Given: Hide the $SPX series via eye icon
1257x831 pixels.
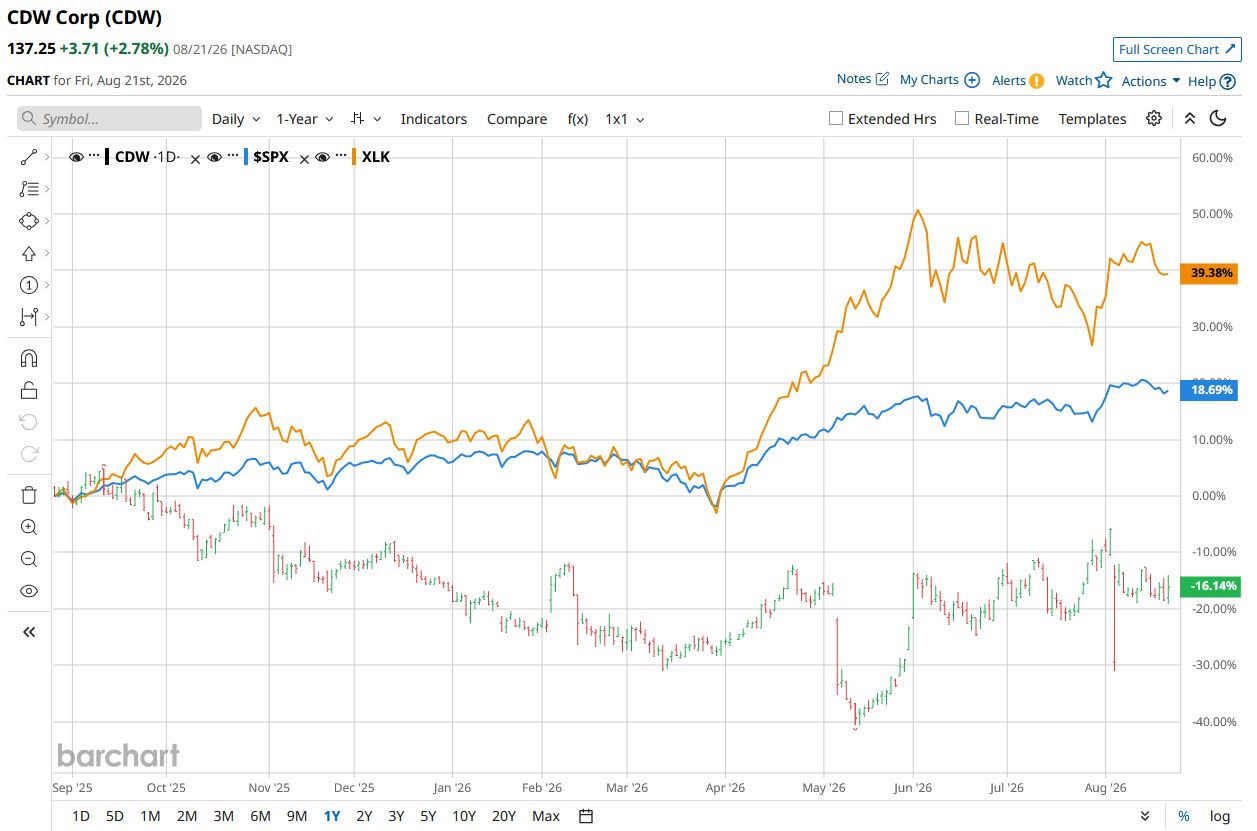Looking at the screenshot, I should (214, 157).
